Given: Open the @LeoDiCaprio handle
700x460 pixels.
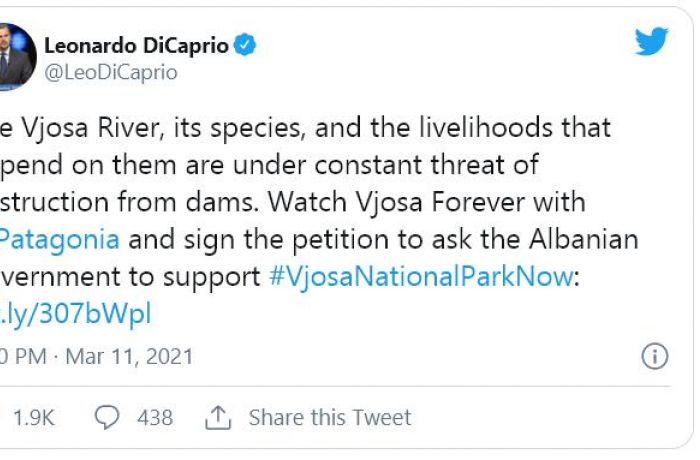Looking at the screenshot, I should coord(111,72).
